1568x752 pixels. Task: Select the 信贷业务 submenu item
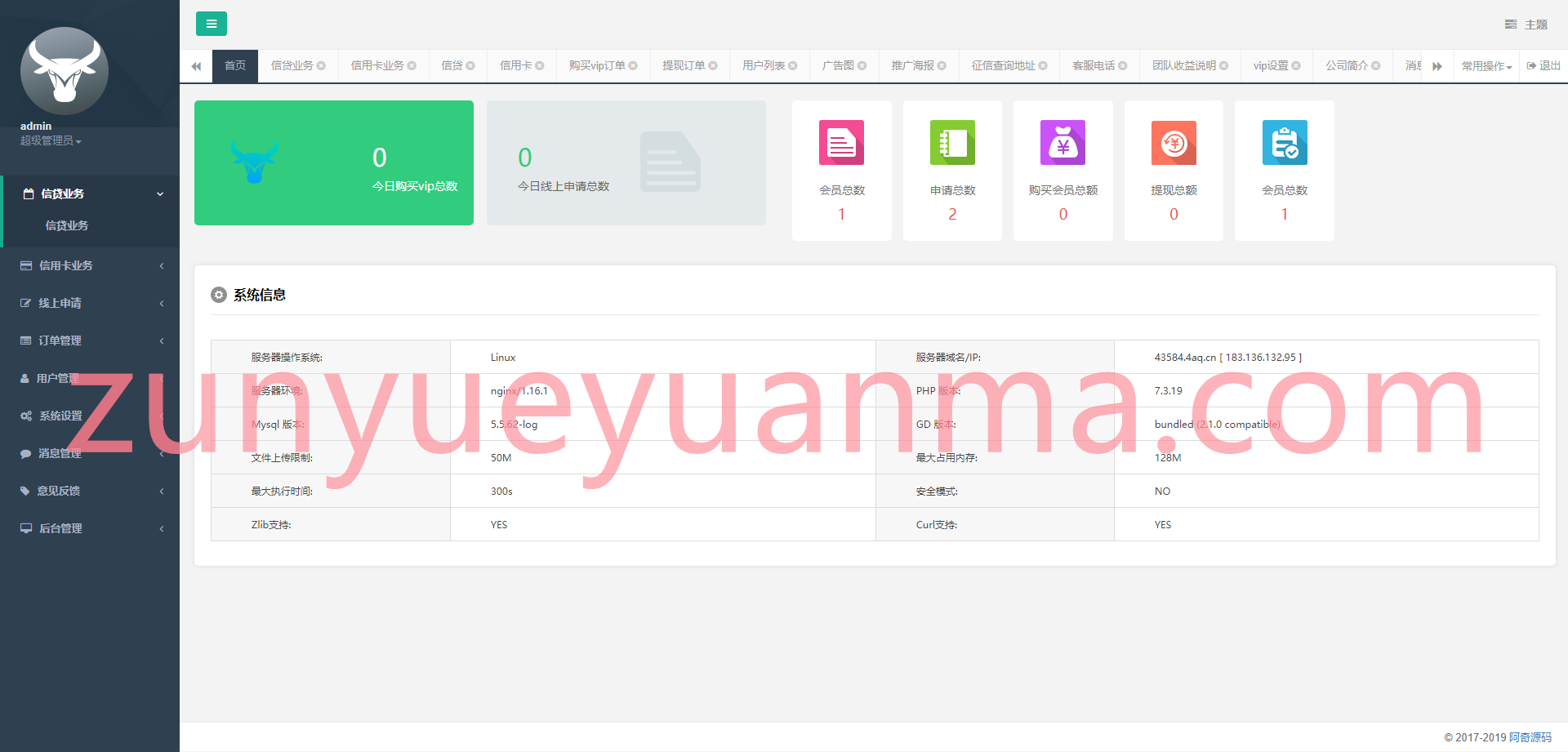point(67,225)
